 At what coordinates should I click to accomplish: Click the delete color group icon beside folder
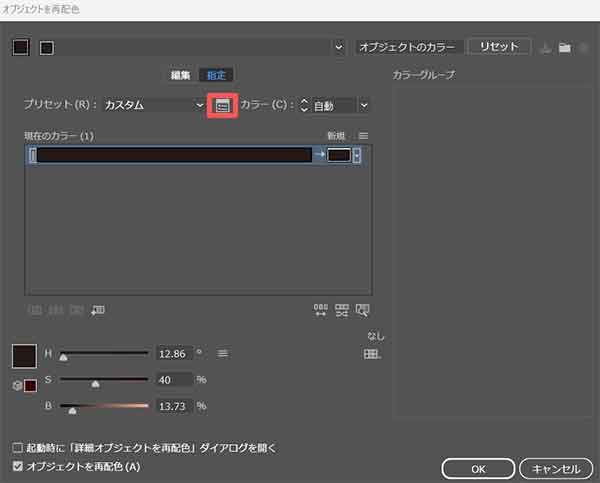coord(584,47)
